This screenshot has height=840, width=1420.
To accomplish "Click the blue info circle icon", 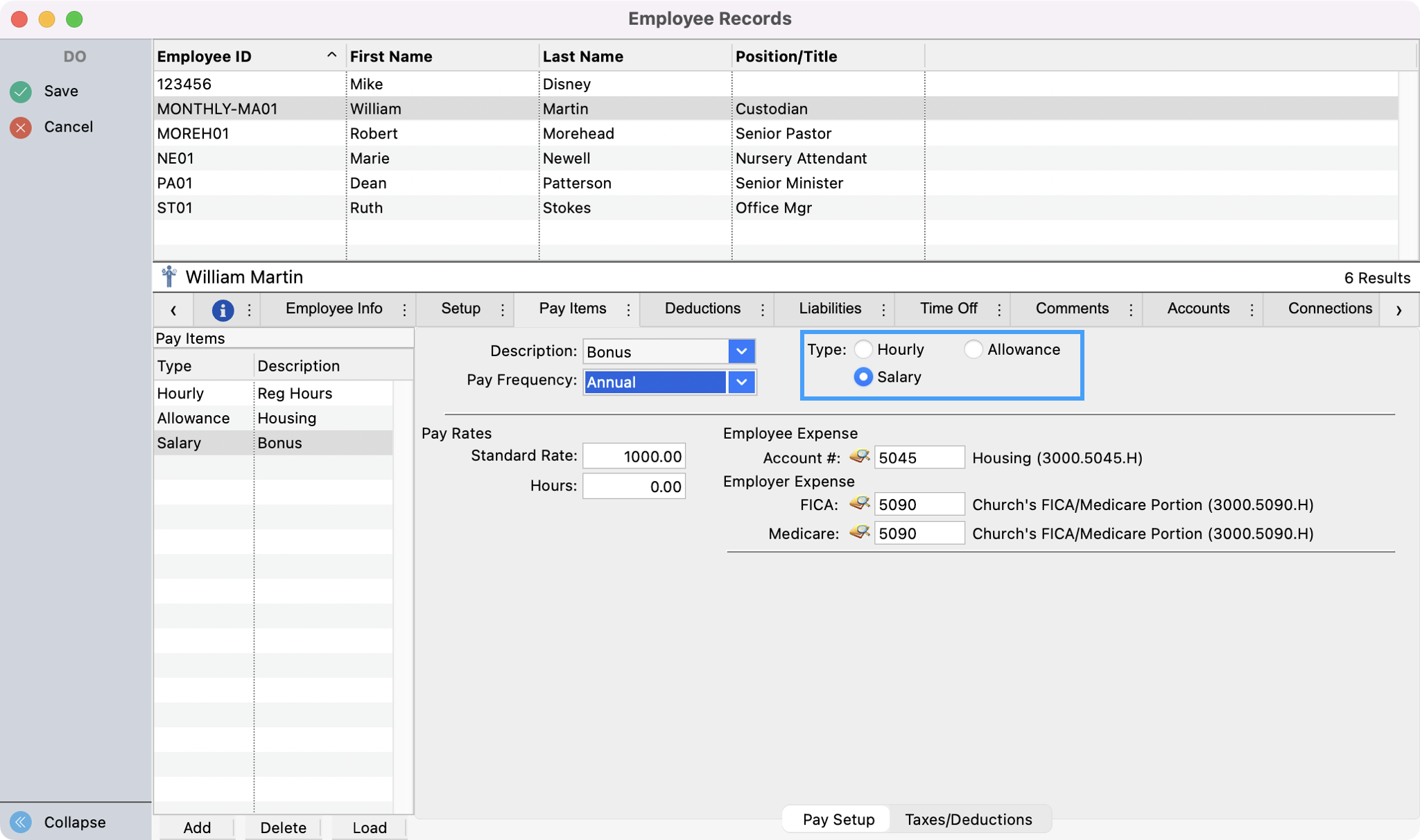I will tap(222, 310).
